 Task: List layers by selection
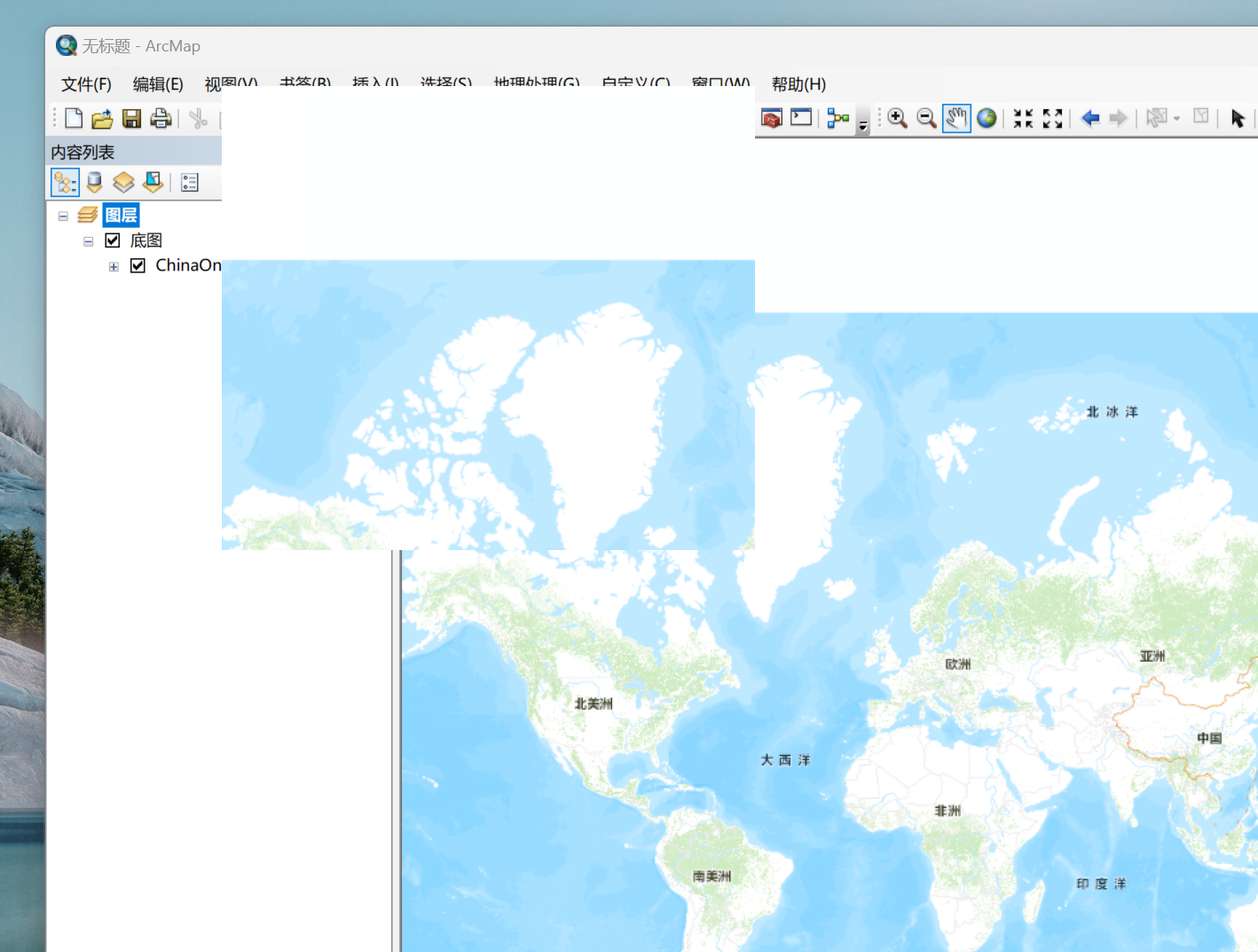click(153, 182)
